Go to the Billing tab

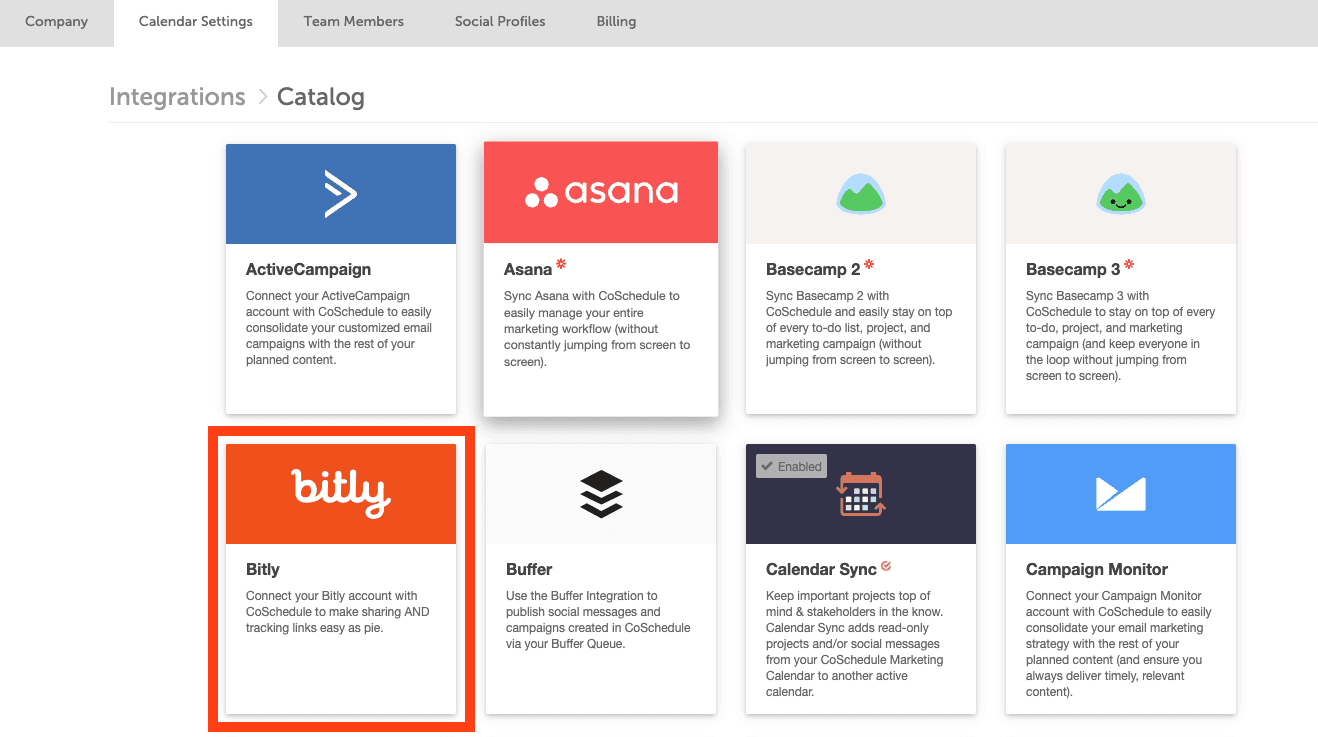tap(616, 21)
